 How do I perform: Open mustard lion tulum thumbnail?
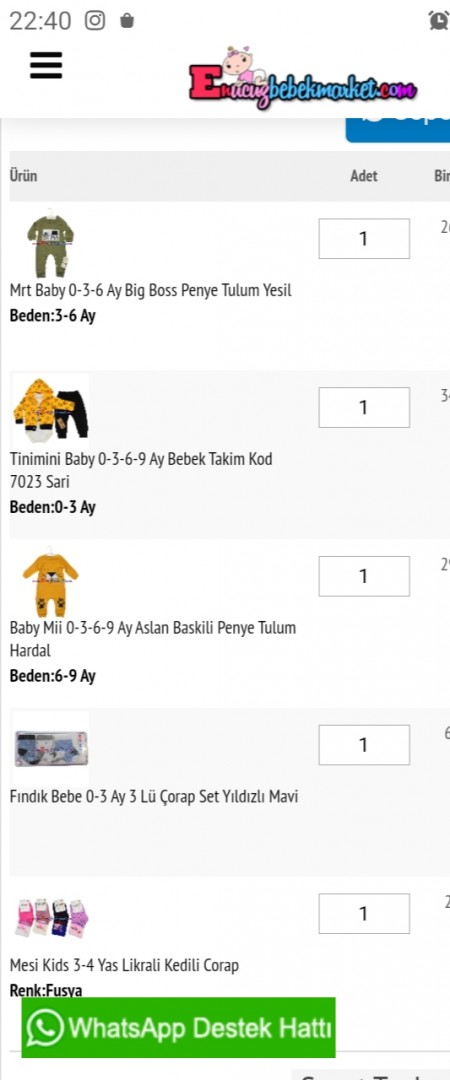50,580
